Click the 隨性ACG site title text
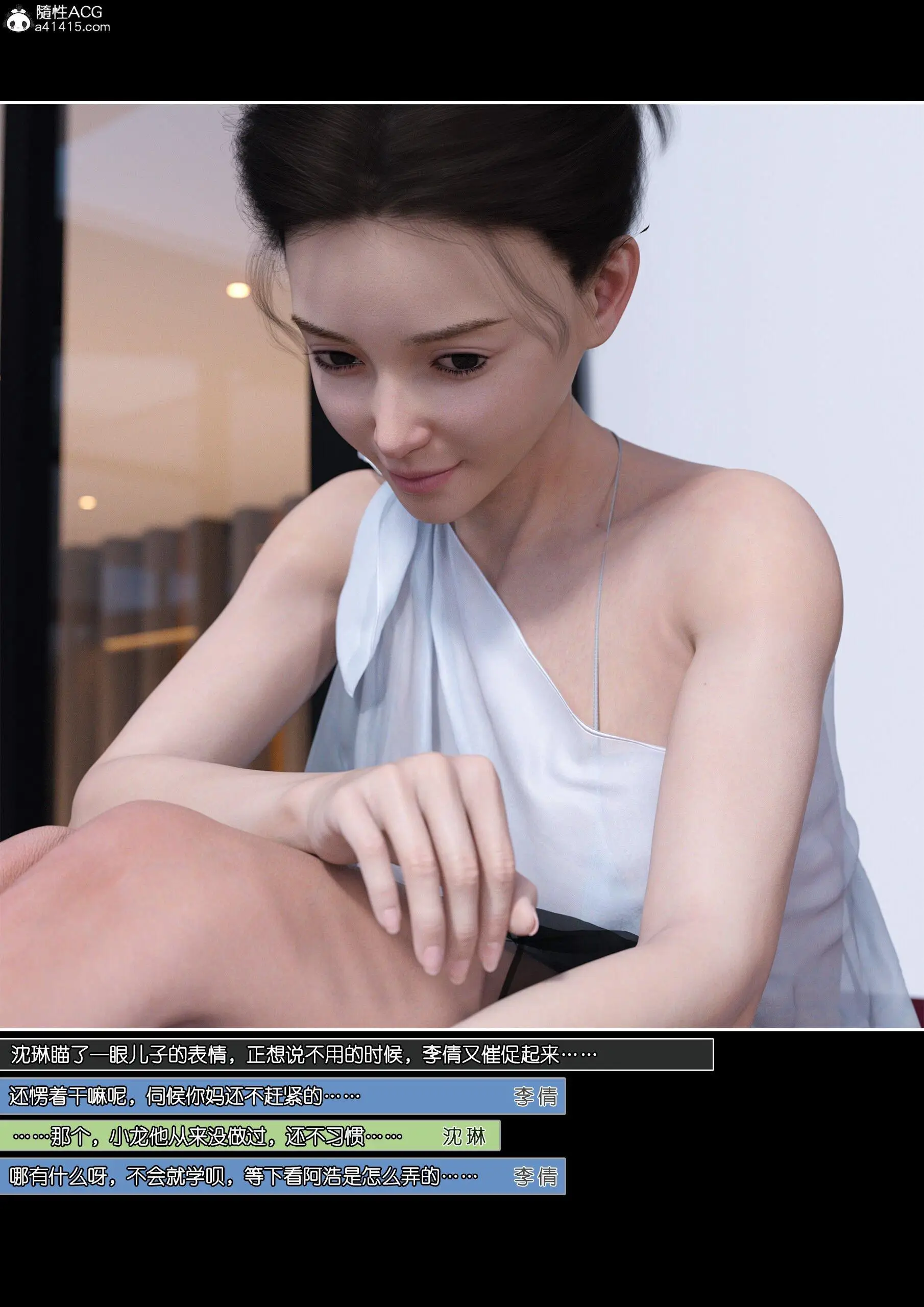 69,12
